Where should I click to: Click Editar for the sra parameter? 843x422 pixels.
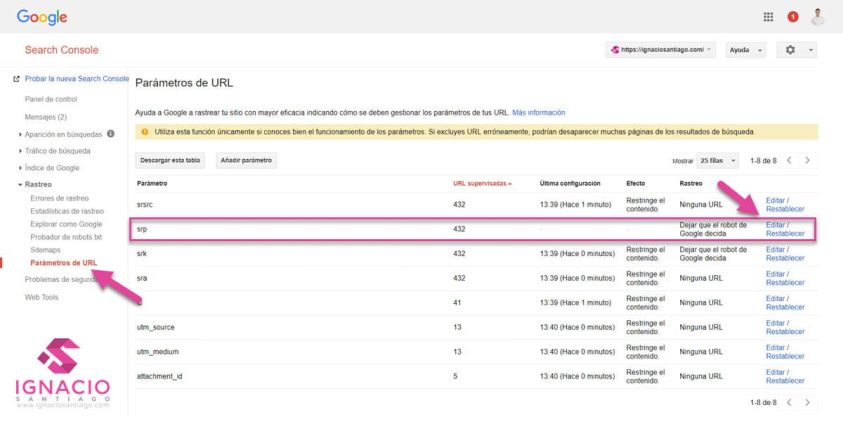(x=775, y=274)
